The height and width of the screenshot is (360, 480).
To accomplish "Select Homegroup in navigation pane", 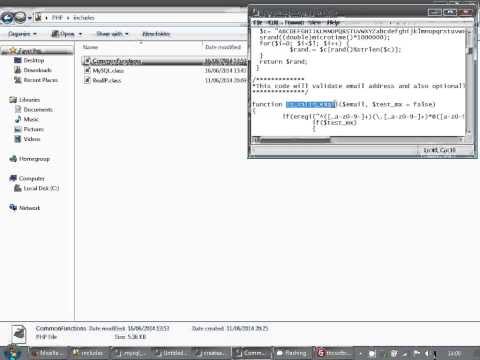I will coord(34,159).
